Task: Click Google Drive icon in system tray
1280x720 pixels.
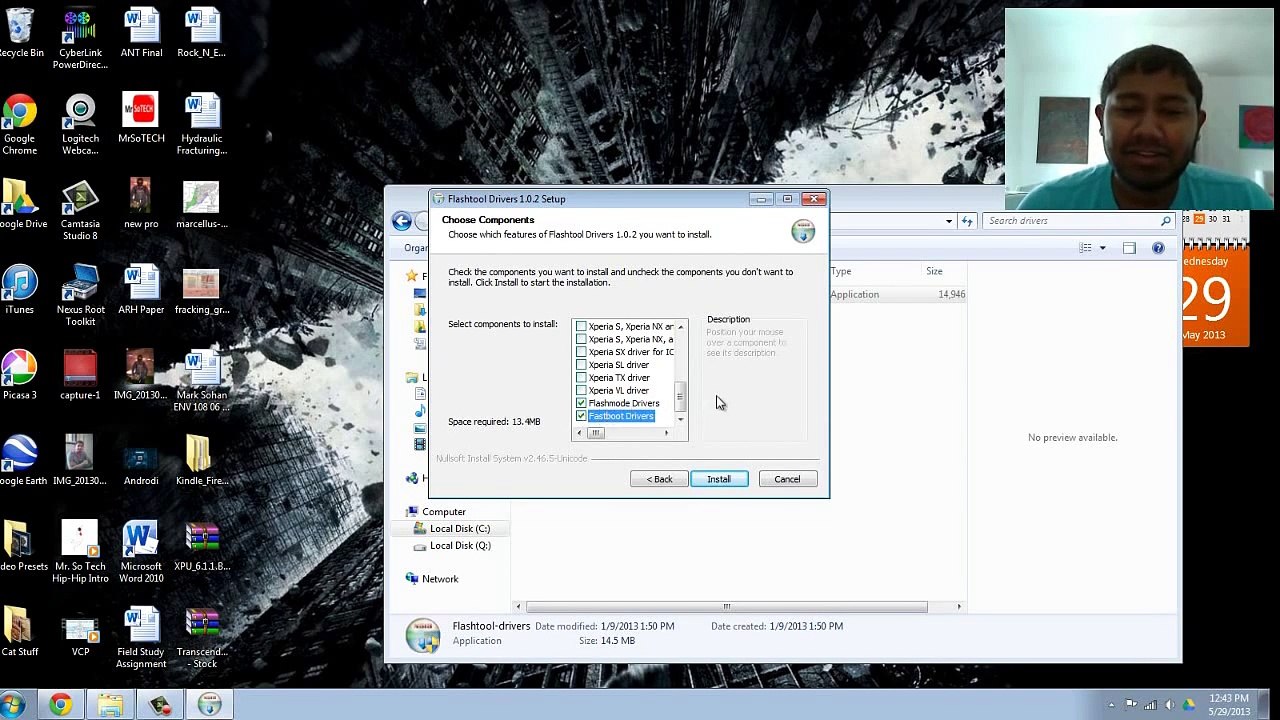Action: point(1189,705)
